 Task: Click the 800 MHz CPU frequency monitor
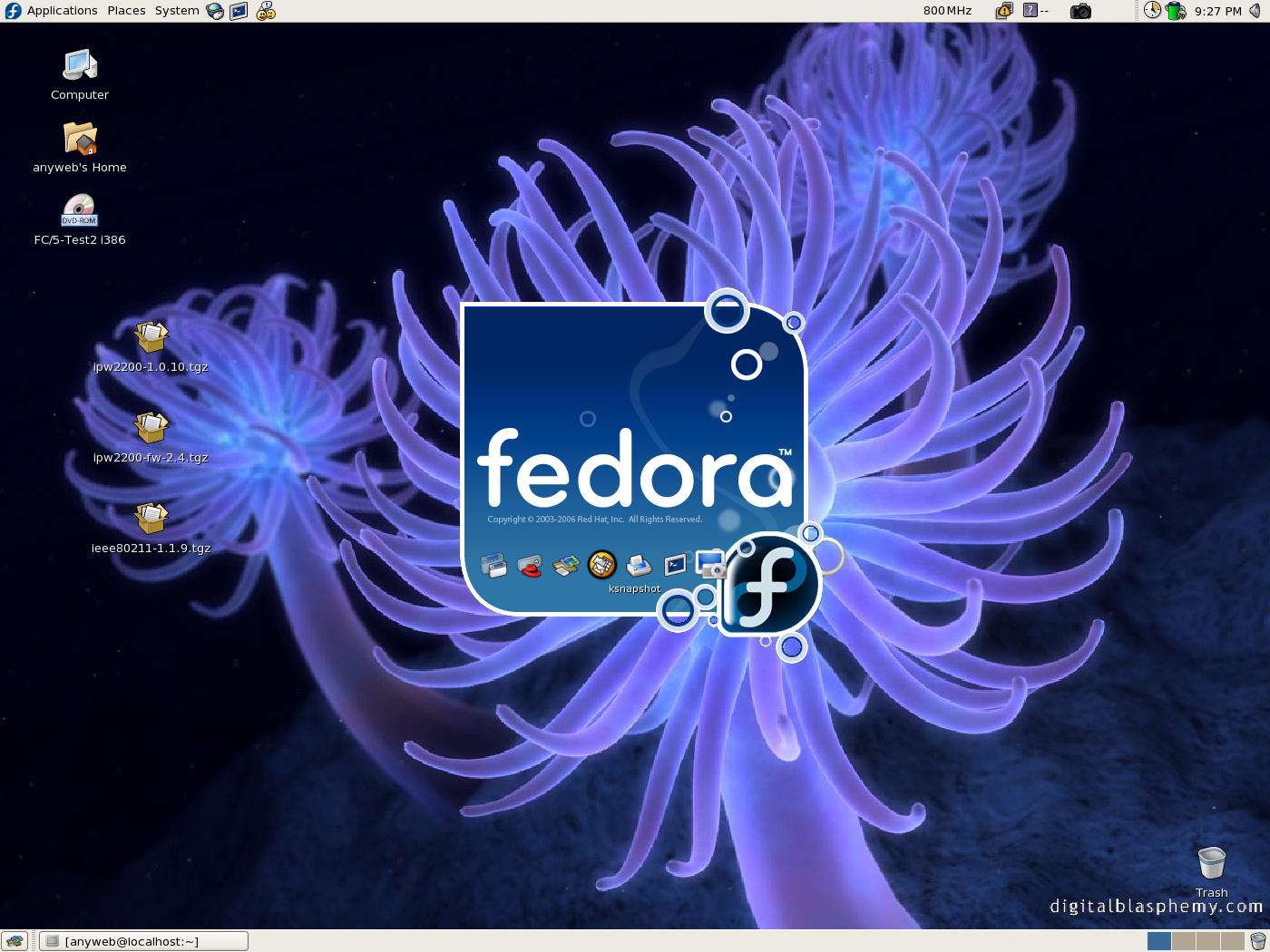(947, 11)
